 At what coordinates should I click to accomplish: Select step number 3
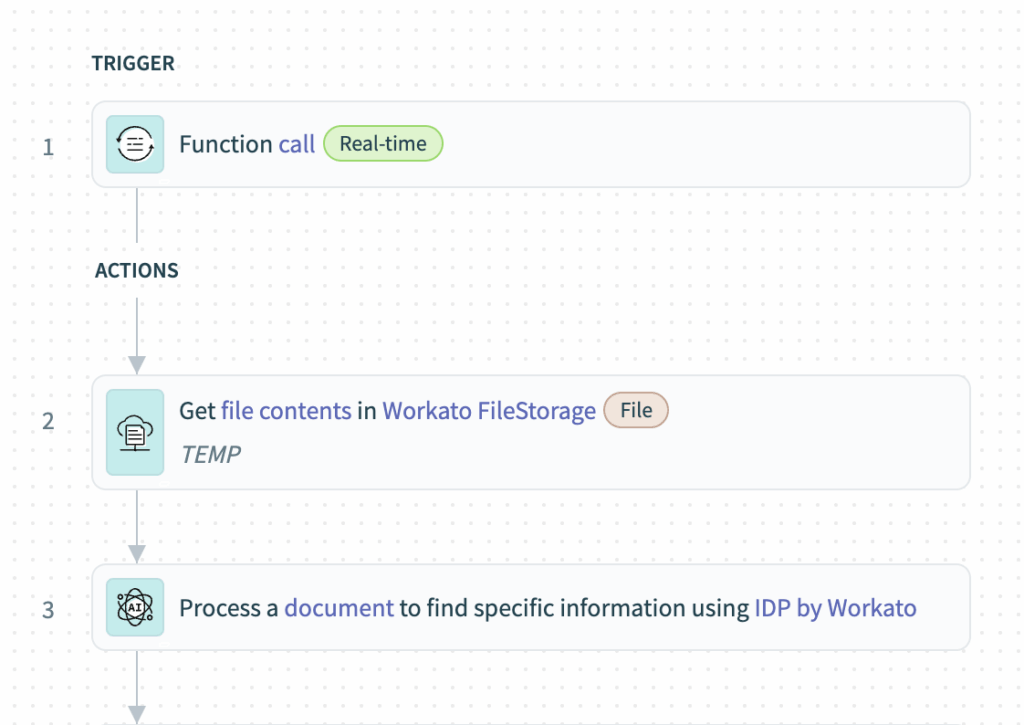pos(48,610)
